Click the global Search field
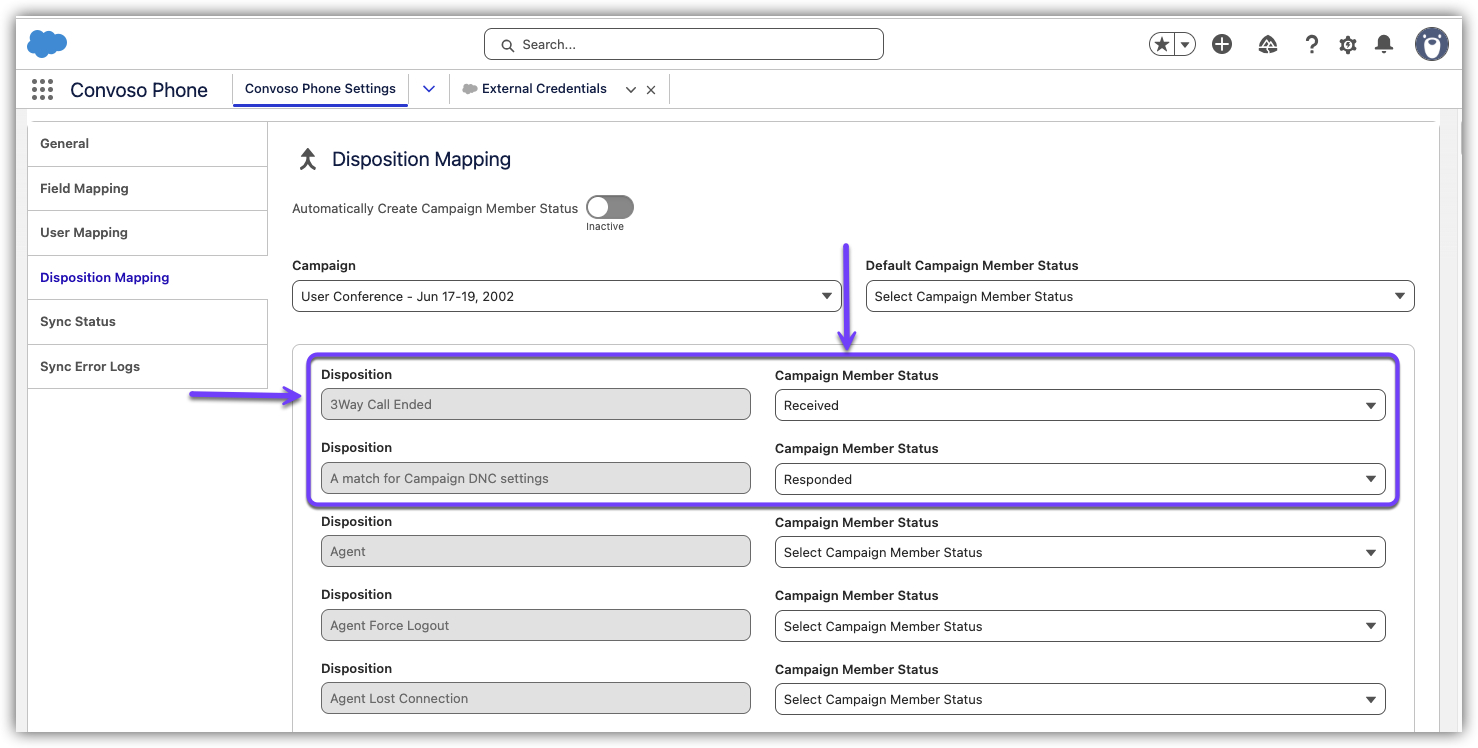This screenshot has height=748, width=1478. pos(684,44)
